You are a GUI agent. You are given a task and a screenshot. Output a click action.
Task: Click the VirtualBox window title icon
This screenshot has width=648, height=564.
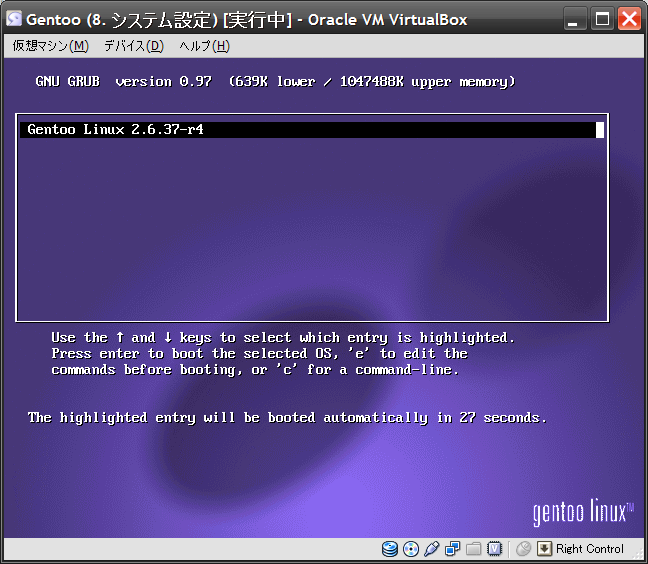[14, 19]
